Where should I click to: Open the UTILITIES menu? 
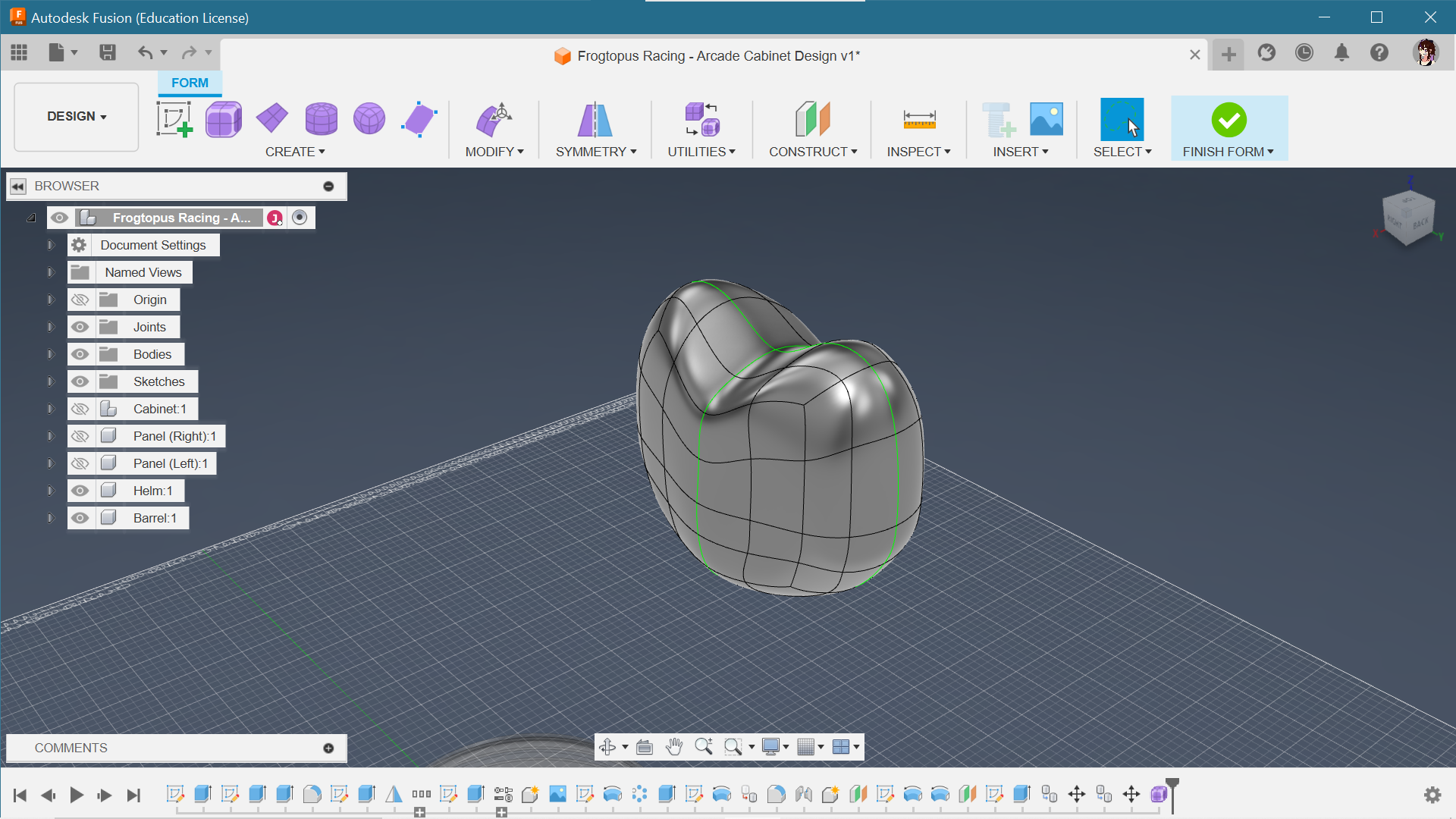coord(701,152)
